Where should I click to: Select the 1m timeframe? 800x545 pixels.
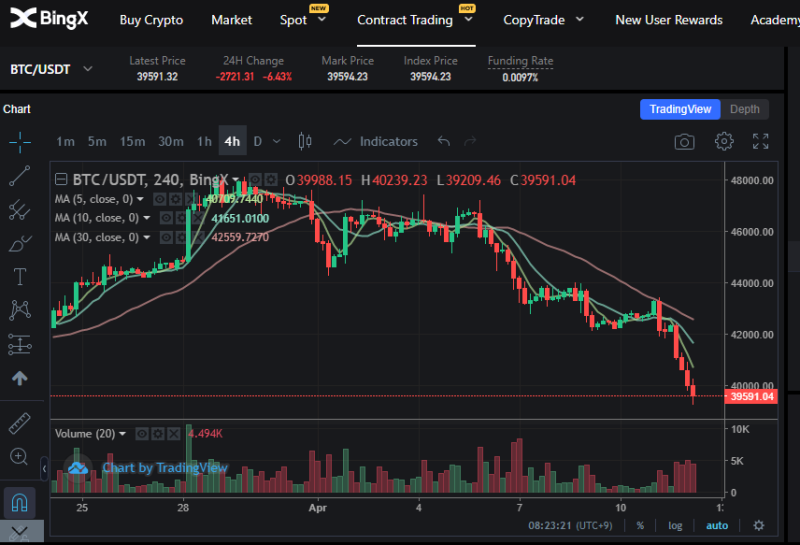pyautogui.click(x=65, y=141)
